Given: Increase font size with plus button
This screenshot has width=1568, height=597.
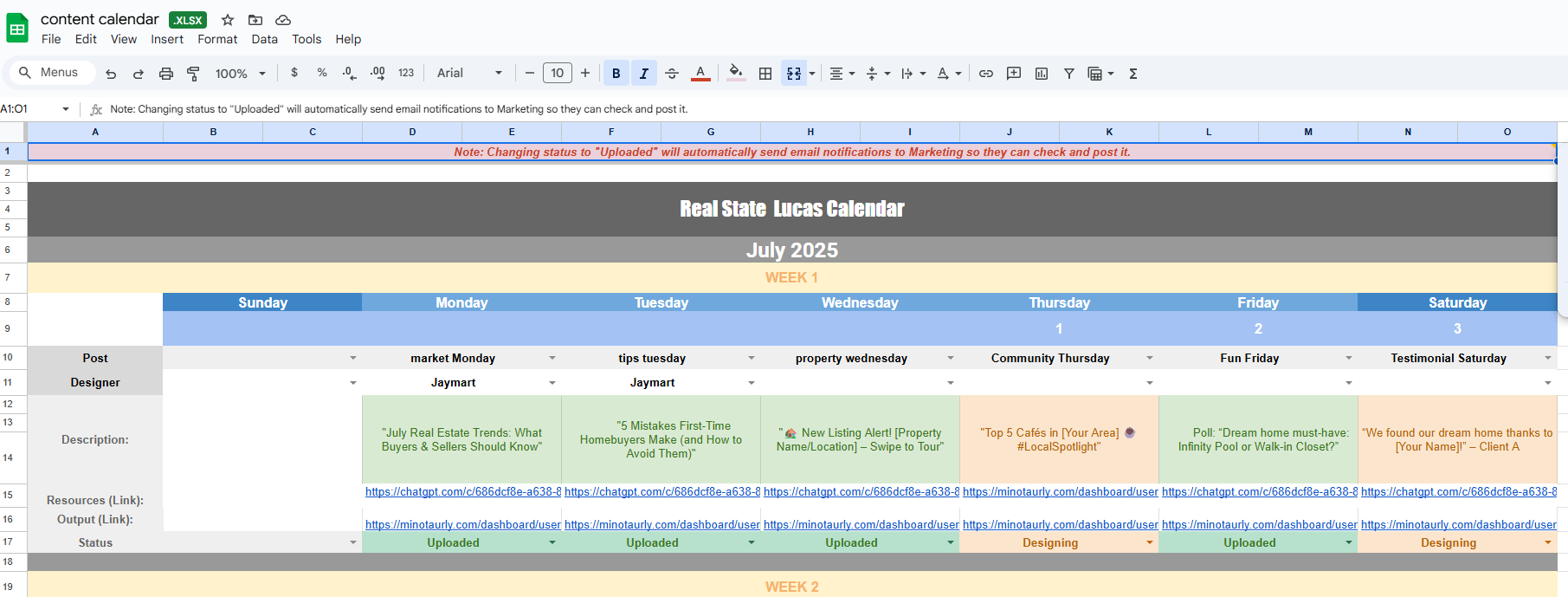Looking at the screenshot, I should 585,73.
